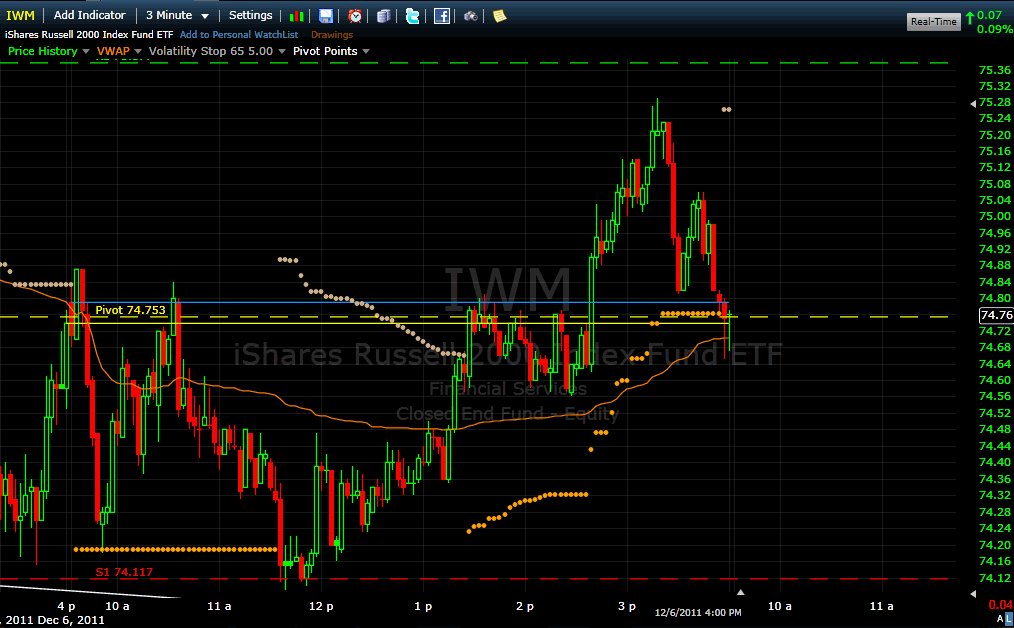
Task: Select the VWAP indicator label
Action: (113, 51)
